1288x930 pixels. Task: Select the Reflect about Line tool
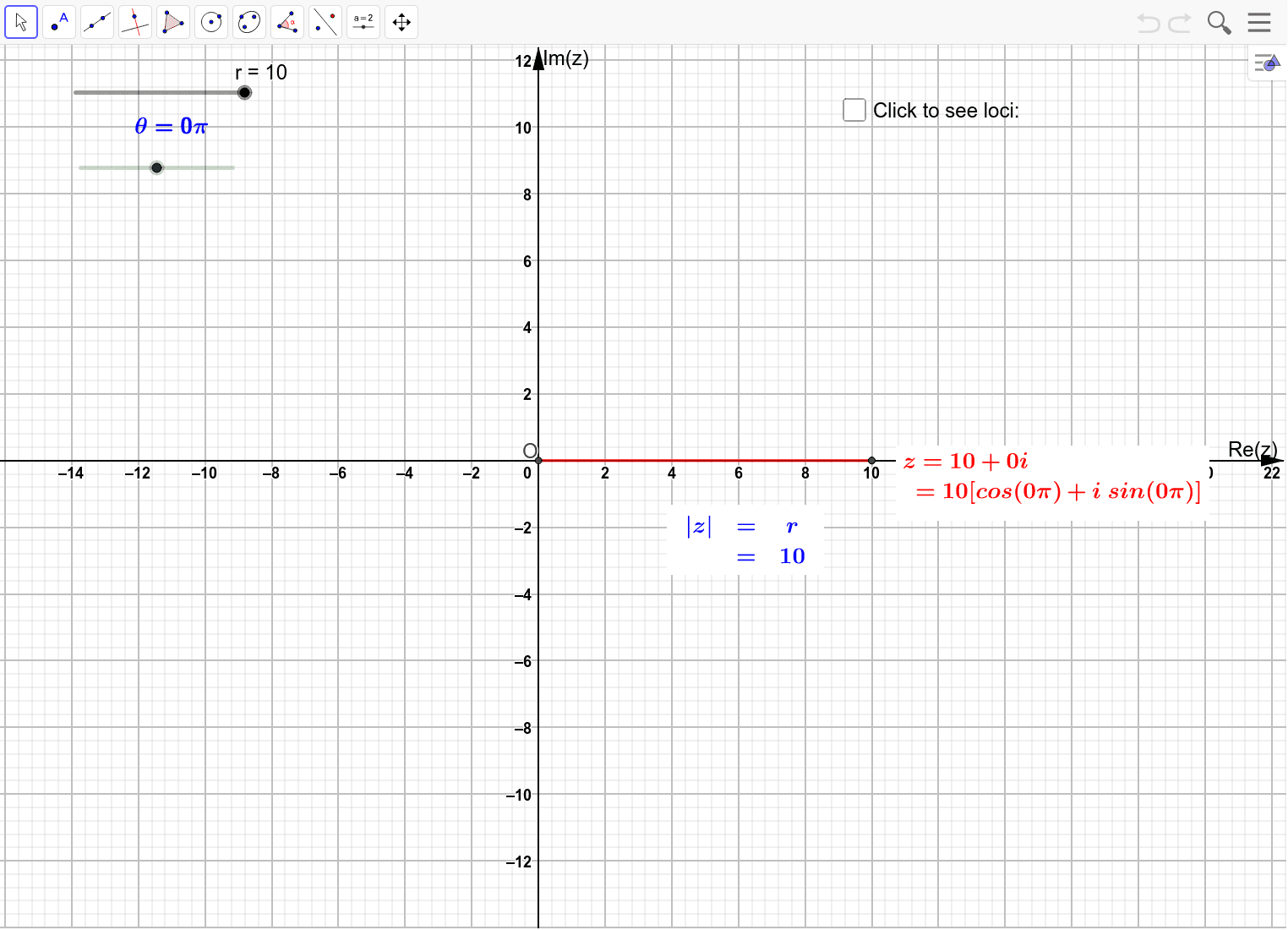click(x=325, y=21)
